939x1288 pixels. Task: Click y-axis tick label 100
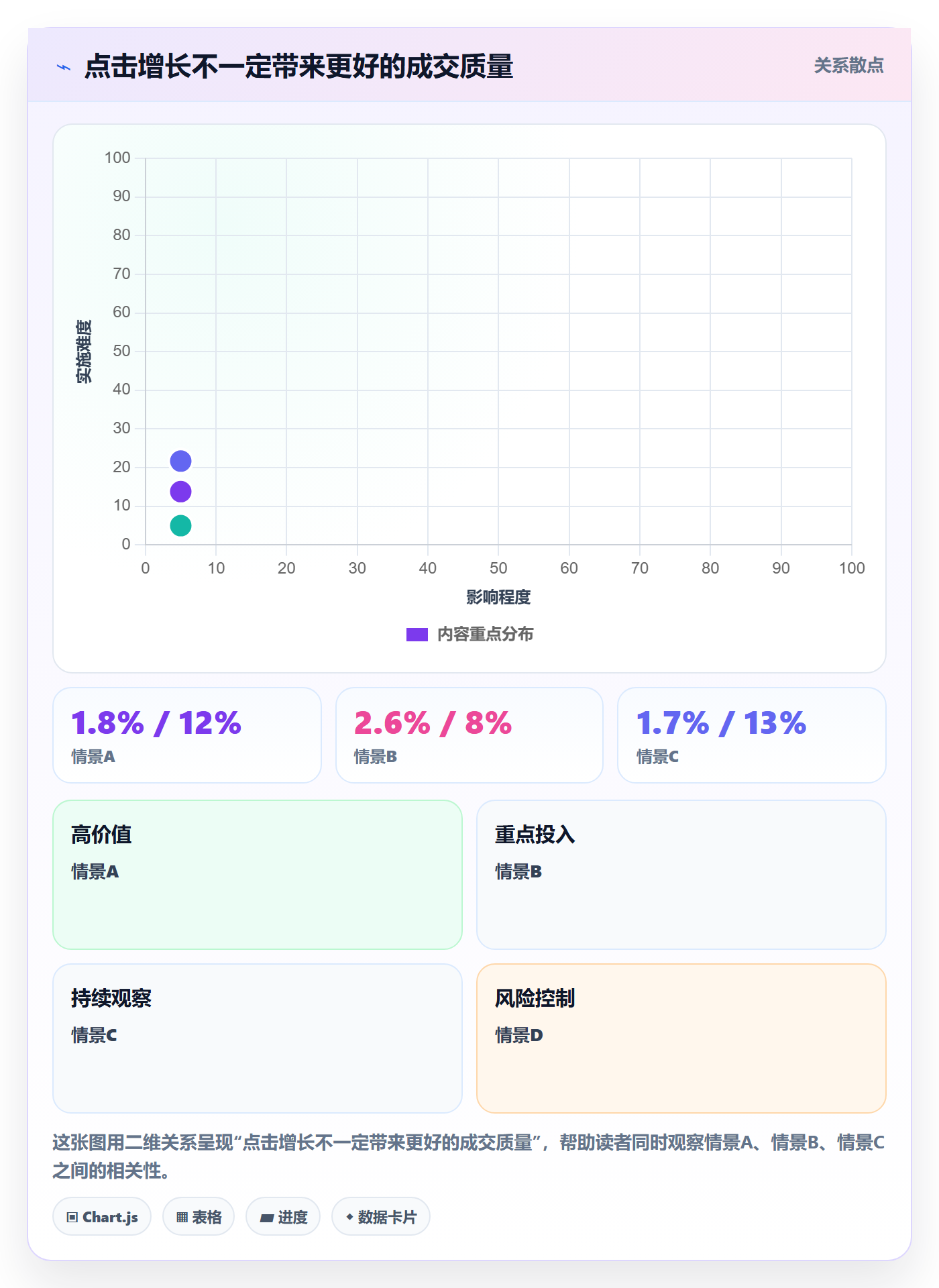click(117, 158)
